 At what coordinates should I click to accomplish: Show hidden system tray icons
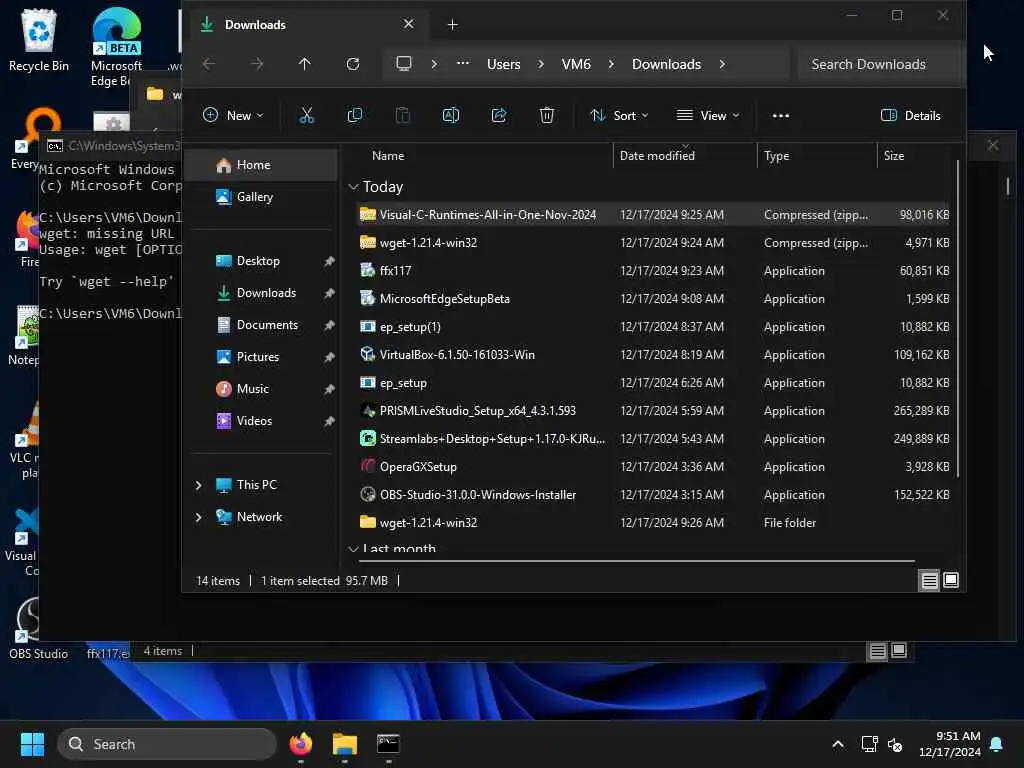838,744
